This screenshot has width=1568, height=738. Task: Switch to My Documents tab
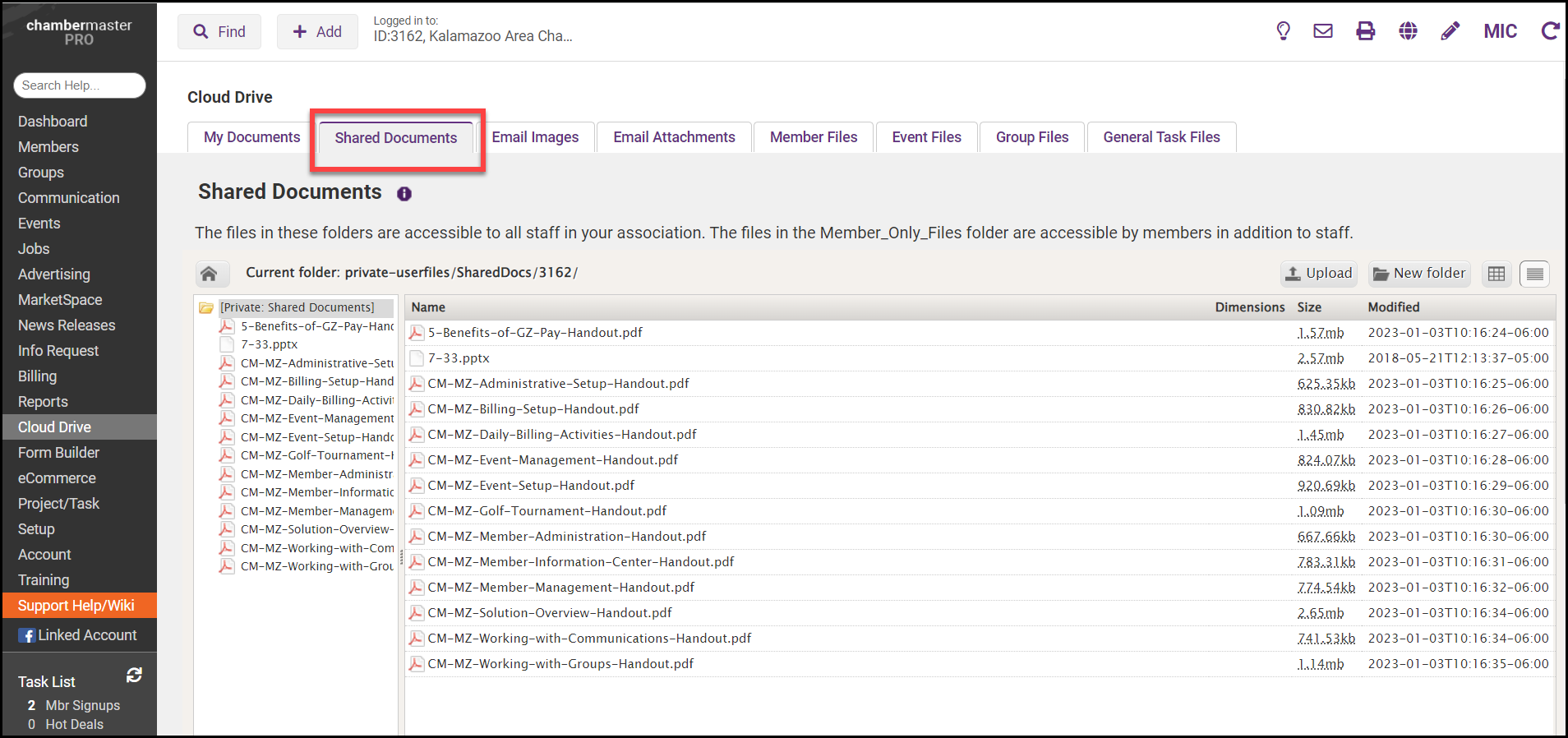pos(251,137)
